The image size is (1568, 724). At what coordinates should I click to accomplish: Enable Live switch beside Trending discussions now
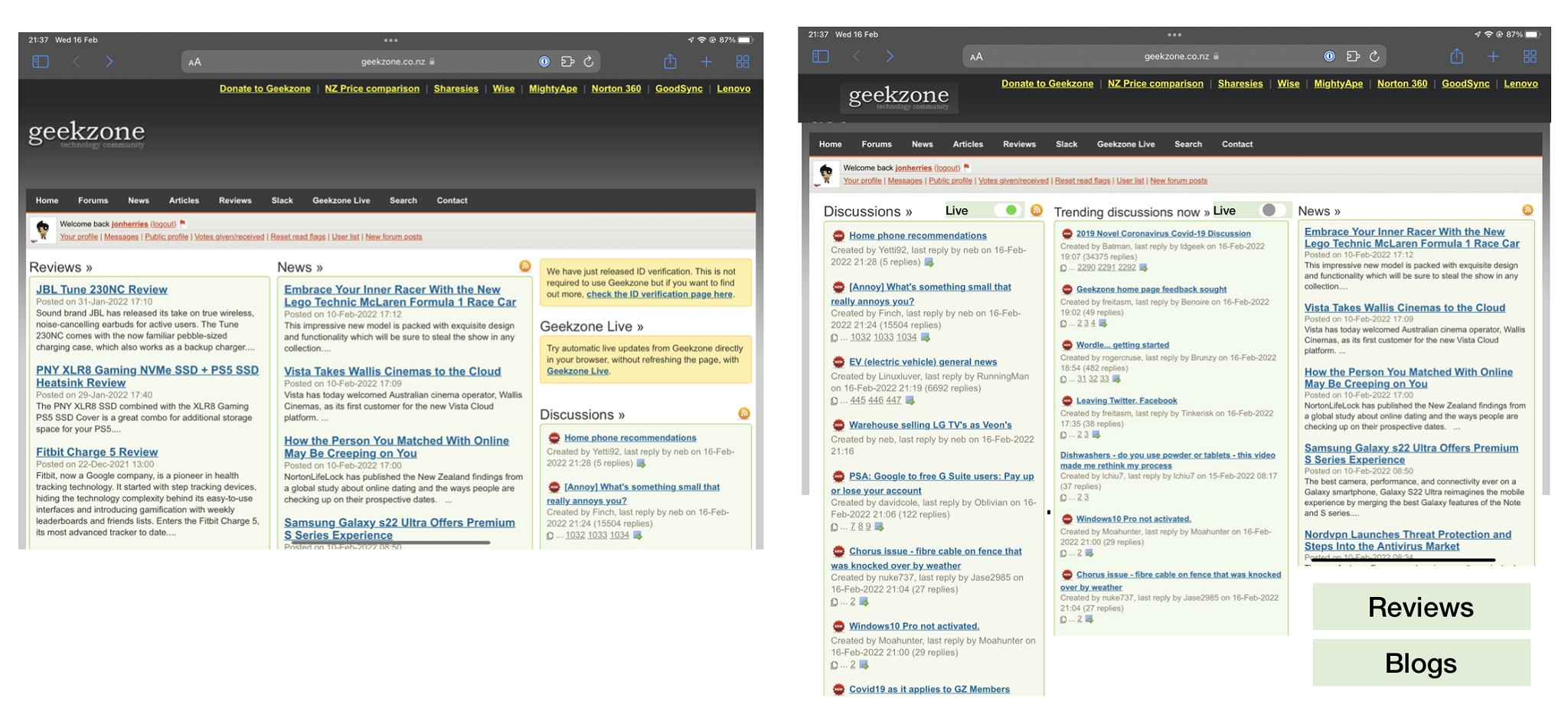1272,210
